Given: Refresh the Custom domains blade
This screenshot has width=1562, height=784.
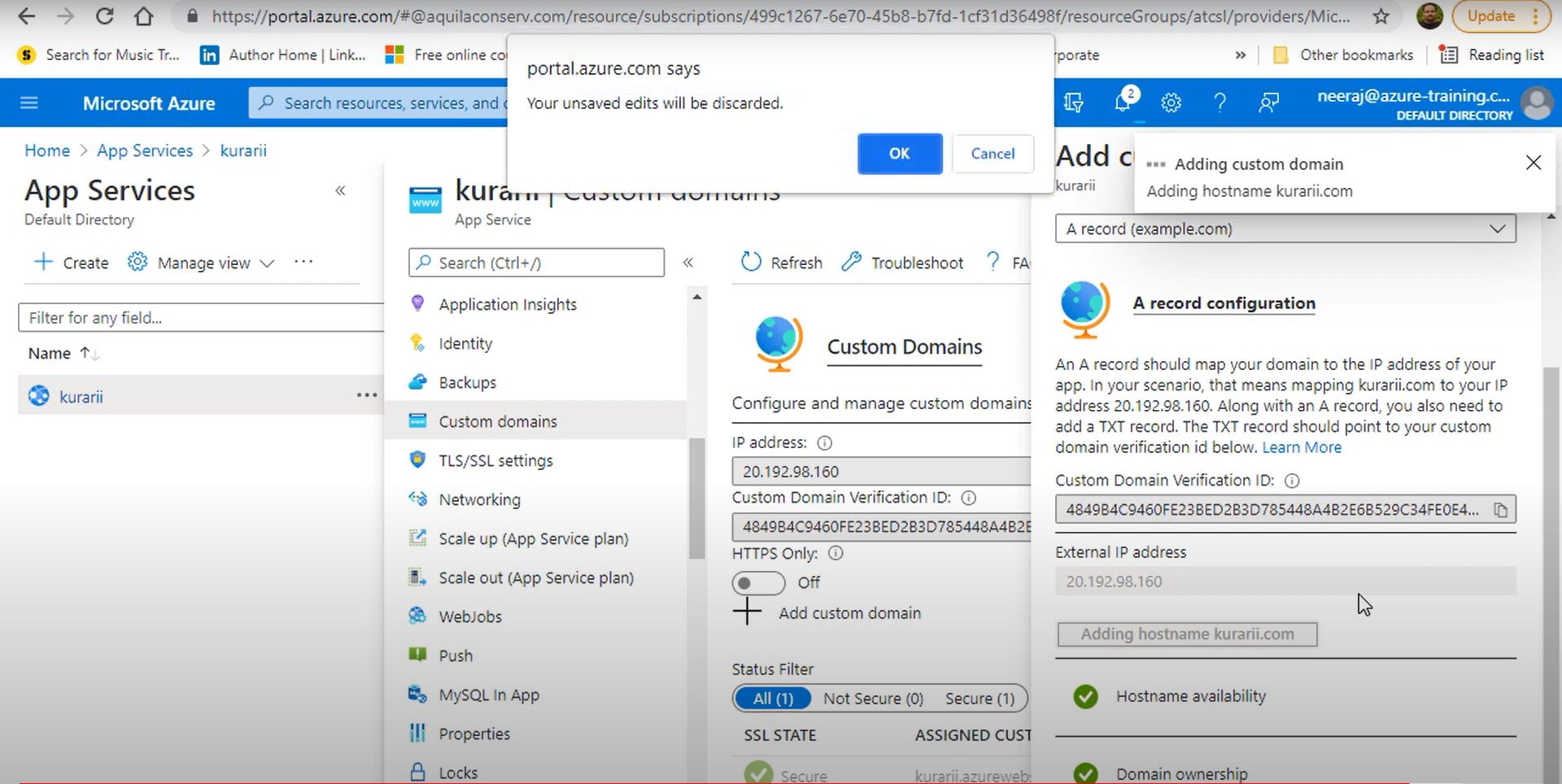Looking at the screenshot, I should coord(782,263).
